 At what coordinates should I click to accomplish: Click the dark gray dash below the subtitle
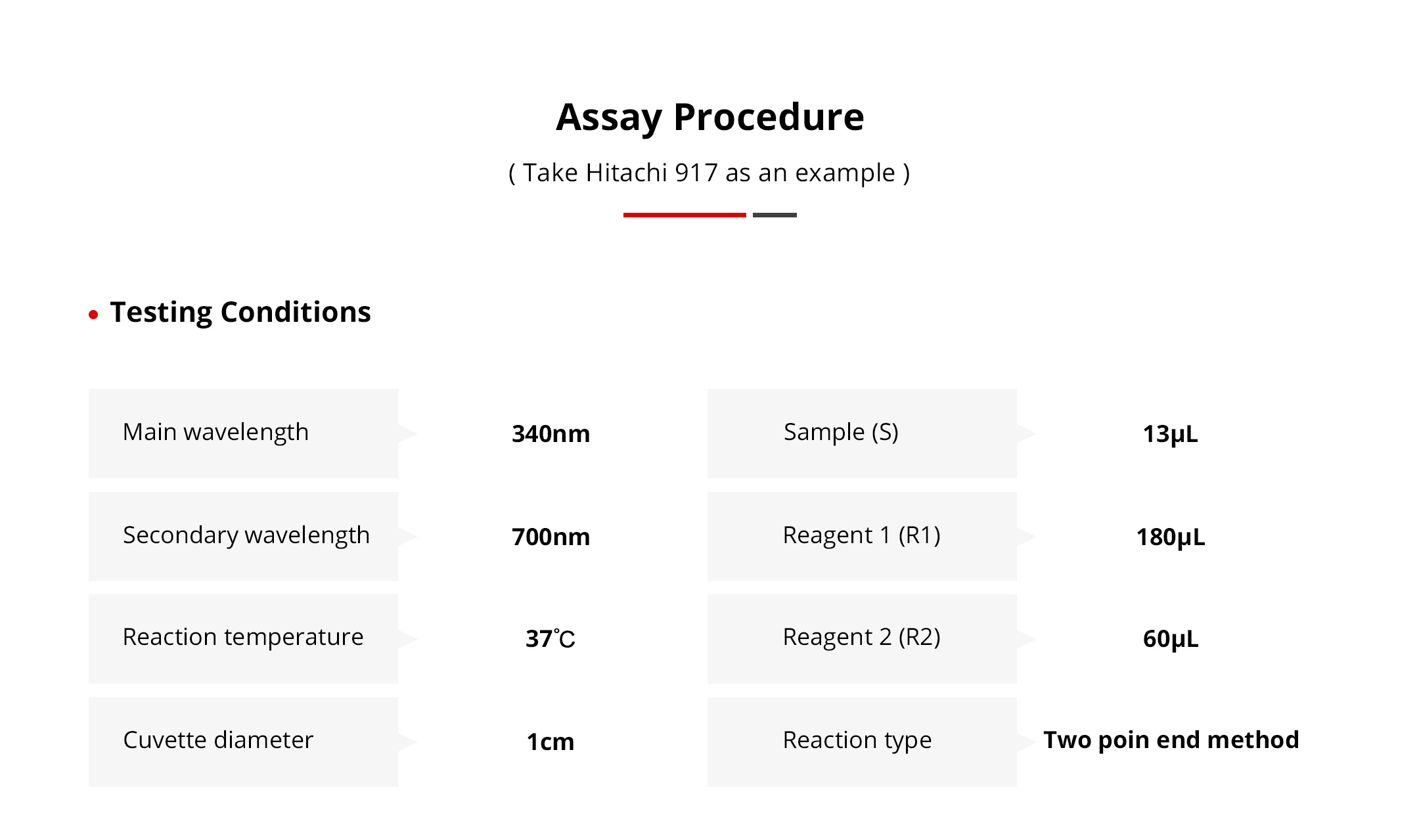(775, 215)
